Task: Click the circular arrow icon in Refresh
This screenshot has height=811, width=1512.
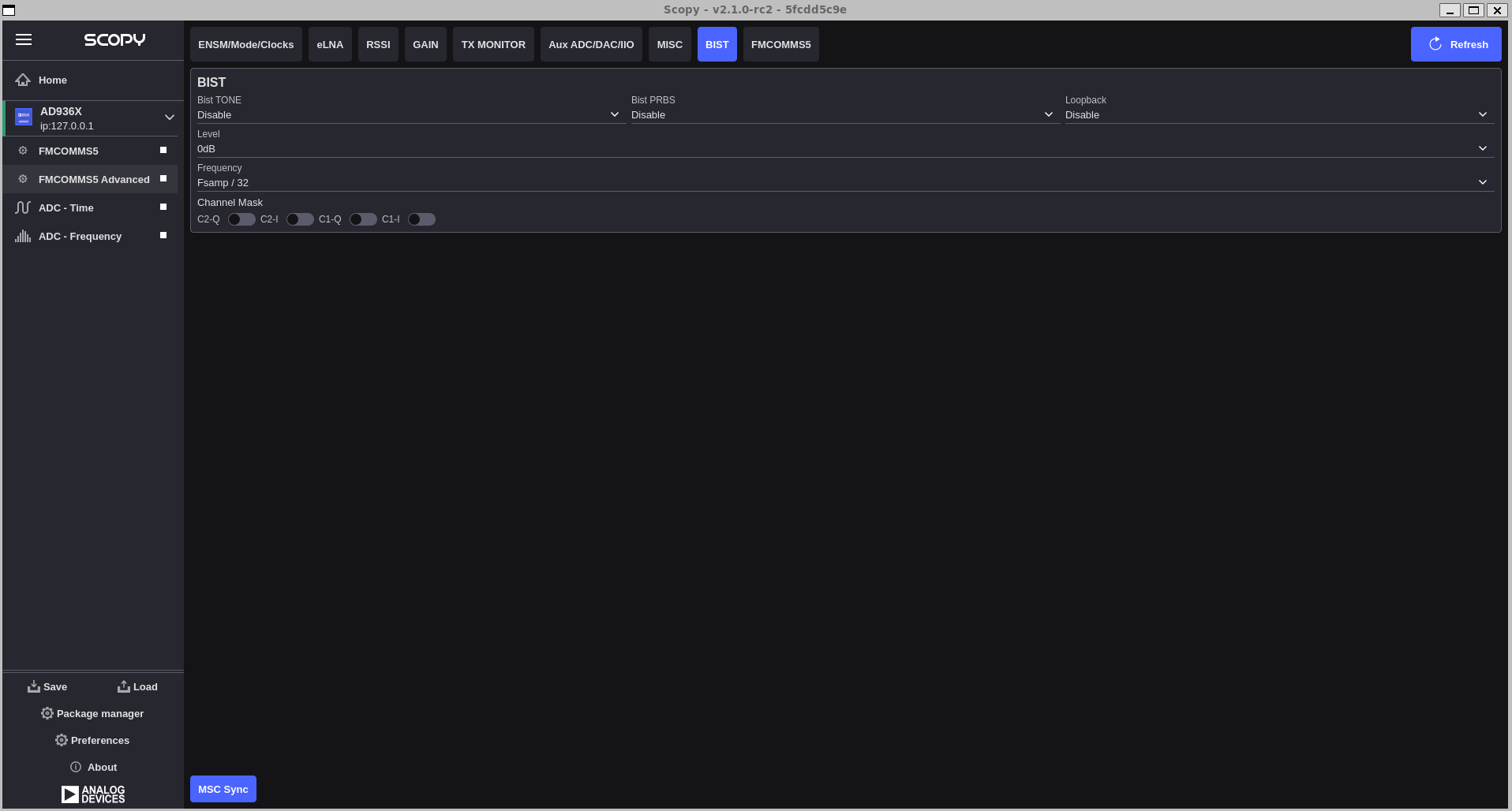Action: [x=1435, y=44]
